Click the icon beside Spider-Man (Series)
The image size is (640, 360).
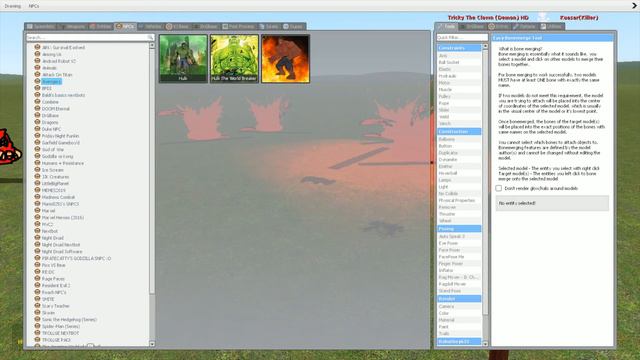click(x=38, y=326)
